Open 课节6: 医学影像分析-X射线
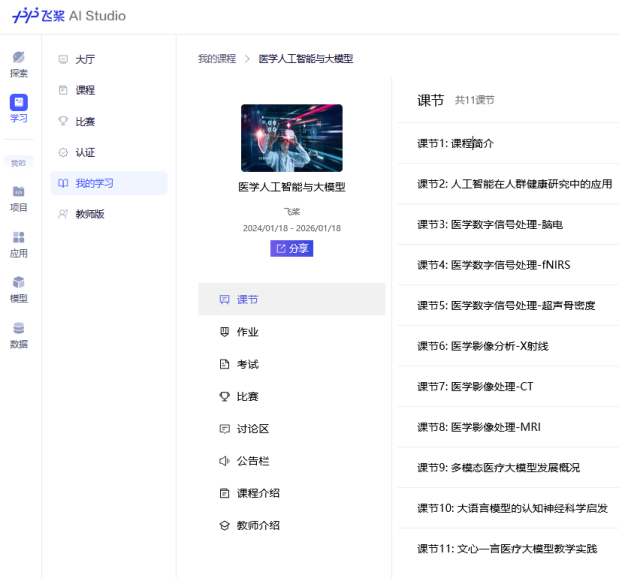The height and width of the screenshot is (578, 619). click(x=483, y=346)
